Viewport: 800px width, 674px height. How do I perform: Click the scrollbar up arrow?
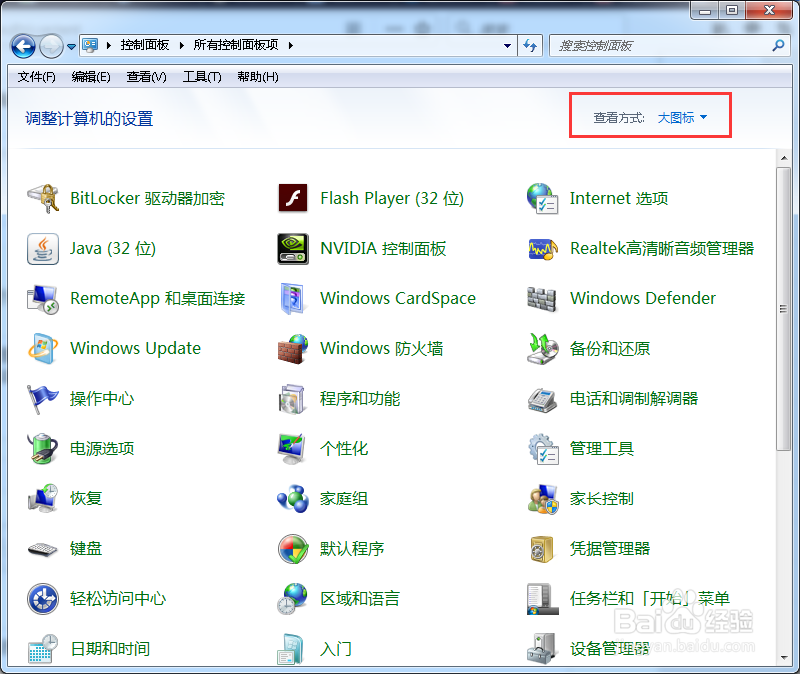[x=784, y=158]
